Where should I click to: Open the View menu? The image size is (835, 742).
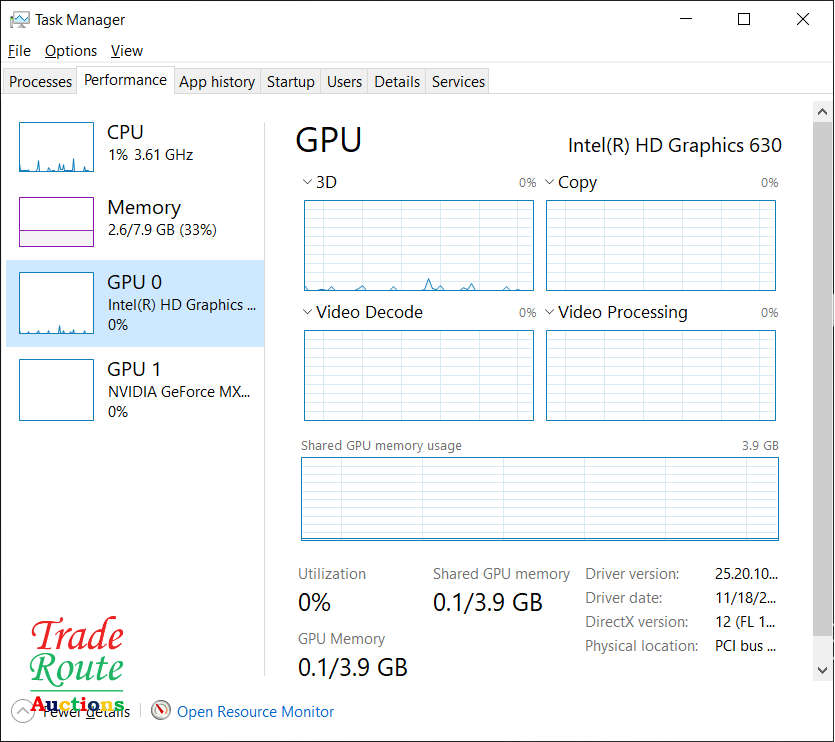click(127, 51)
